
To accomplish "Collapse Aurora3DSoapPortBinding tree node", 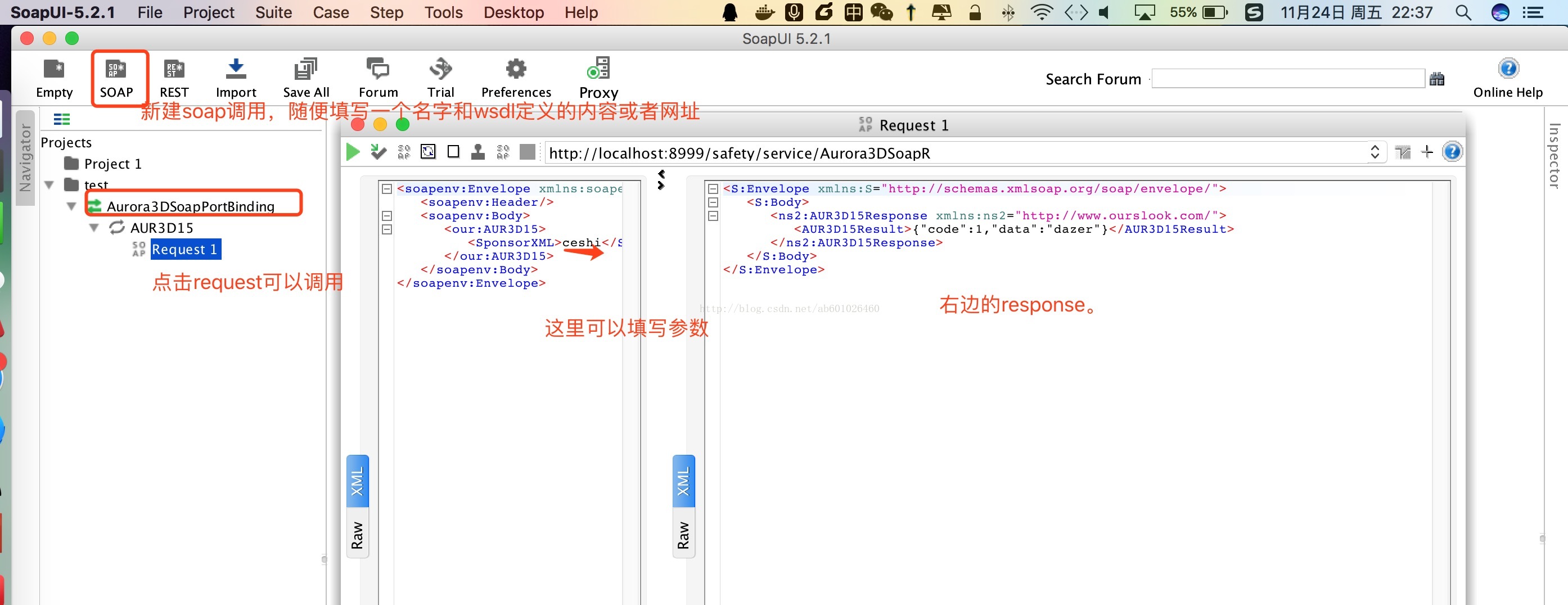I will [x=71, y=206].
